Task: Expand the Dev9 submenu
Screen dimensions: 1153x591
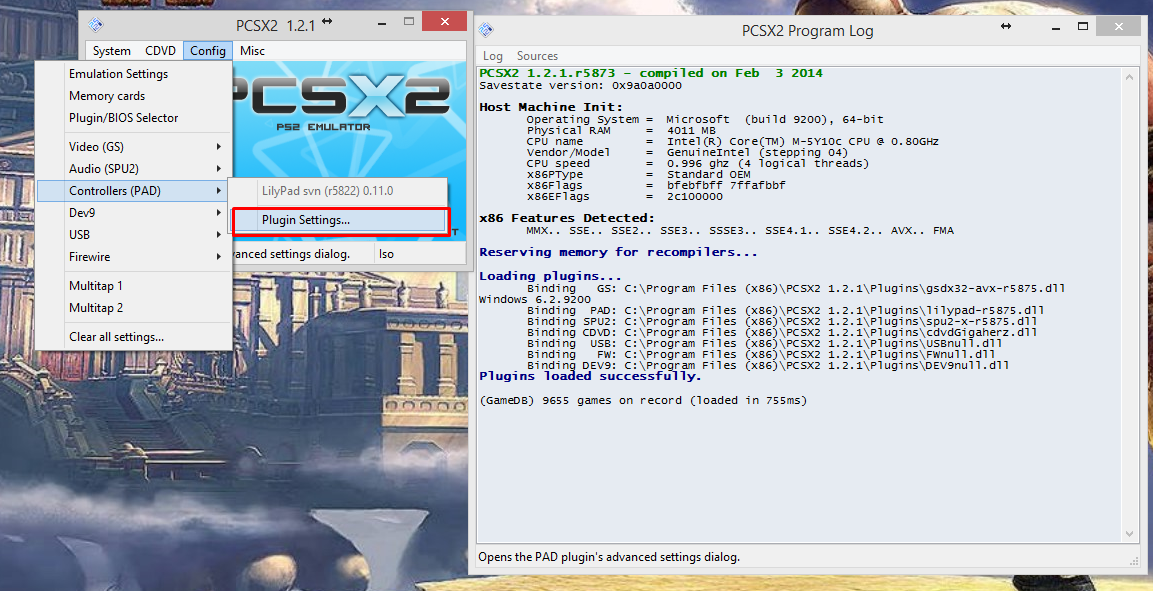Action: [134, 213]
